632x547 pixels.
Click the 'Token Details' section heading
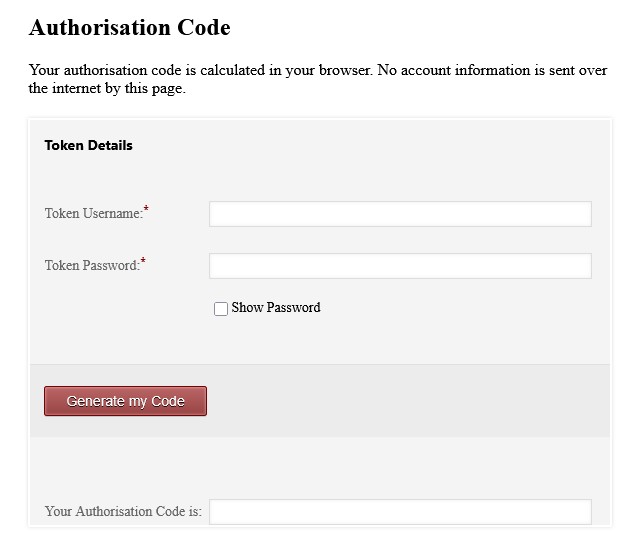(x=88, y=145)
